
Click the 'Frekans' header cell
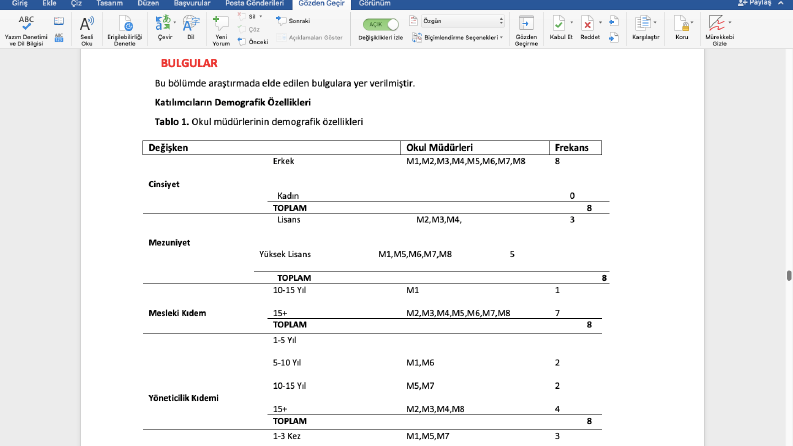pyautogui.click(x=575, y=148)
